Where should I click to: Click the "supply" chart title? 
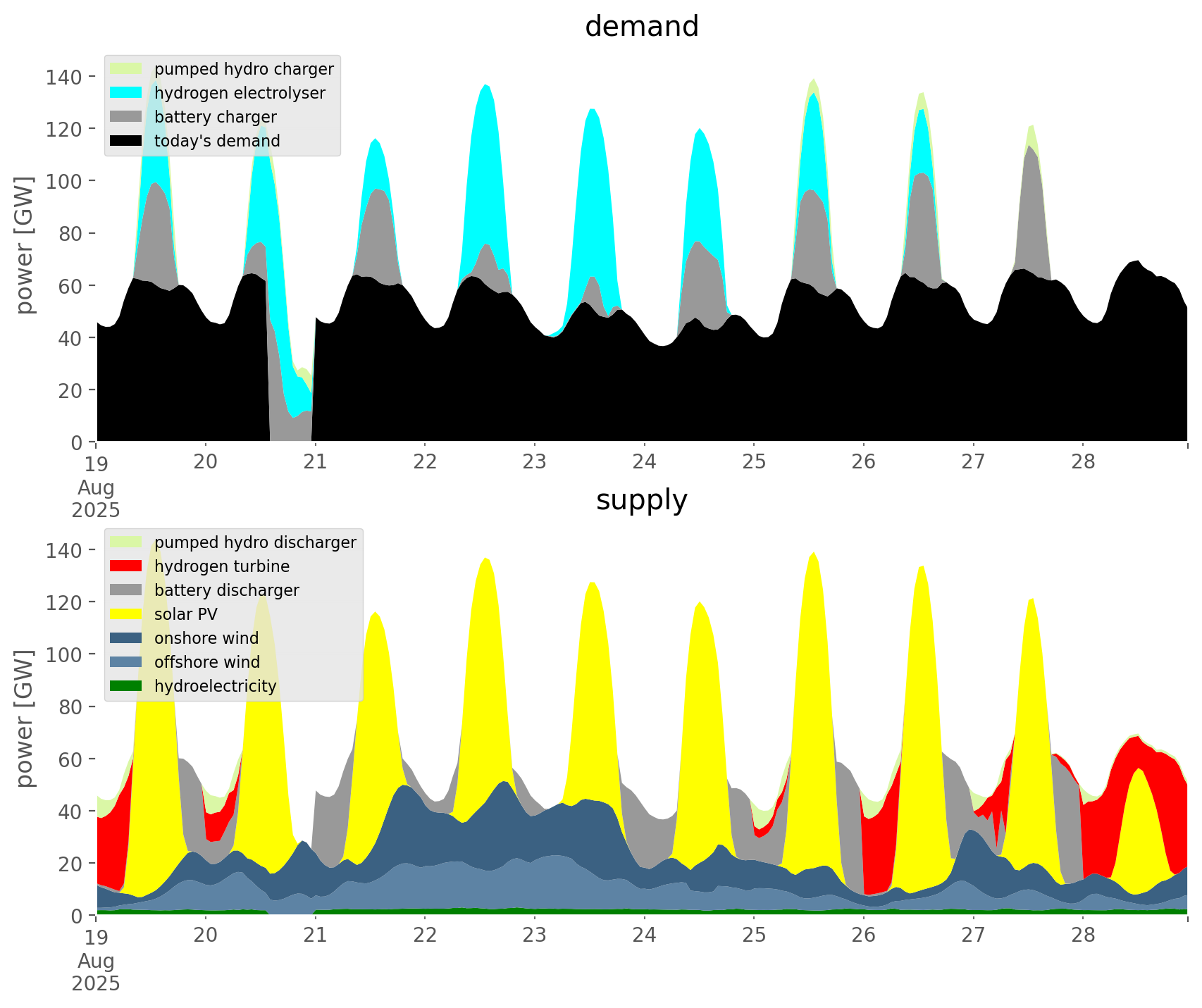tap(641, 500)
